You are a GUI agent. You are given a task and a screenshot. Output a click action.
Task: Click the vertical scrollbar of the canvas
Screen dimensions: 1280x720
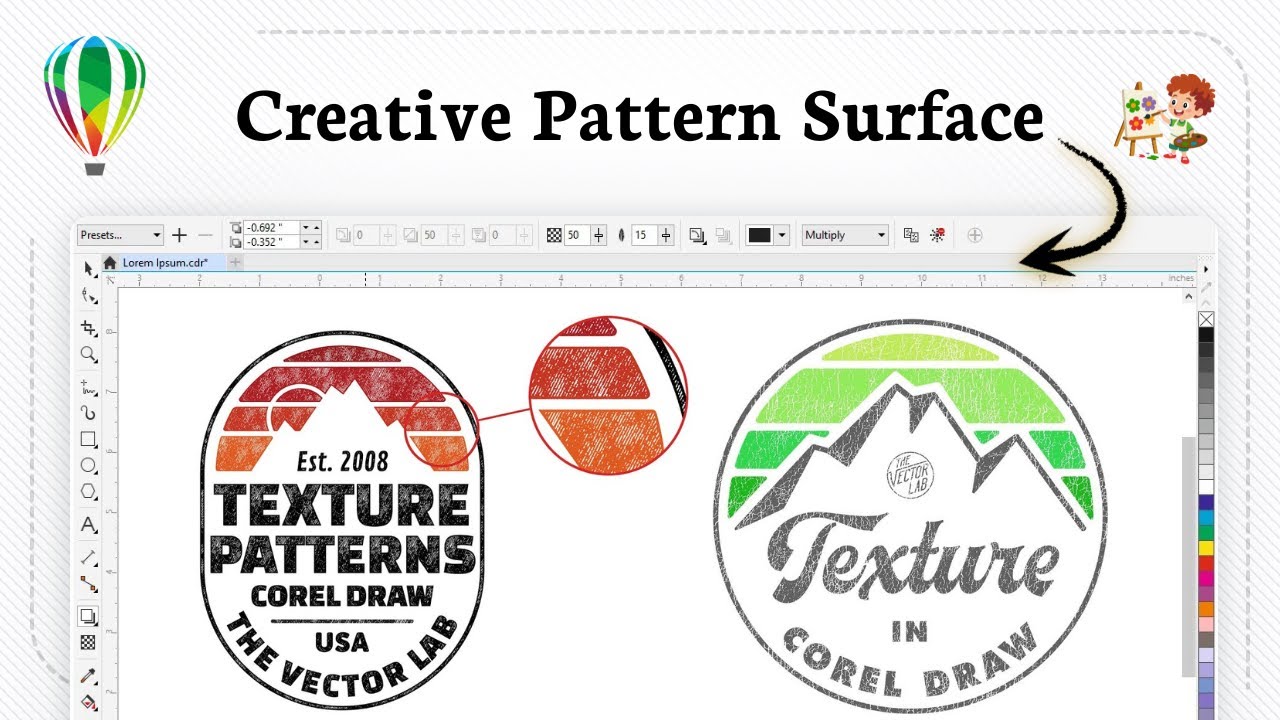tap(1189, 555)
